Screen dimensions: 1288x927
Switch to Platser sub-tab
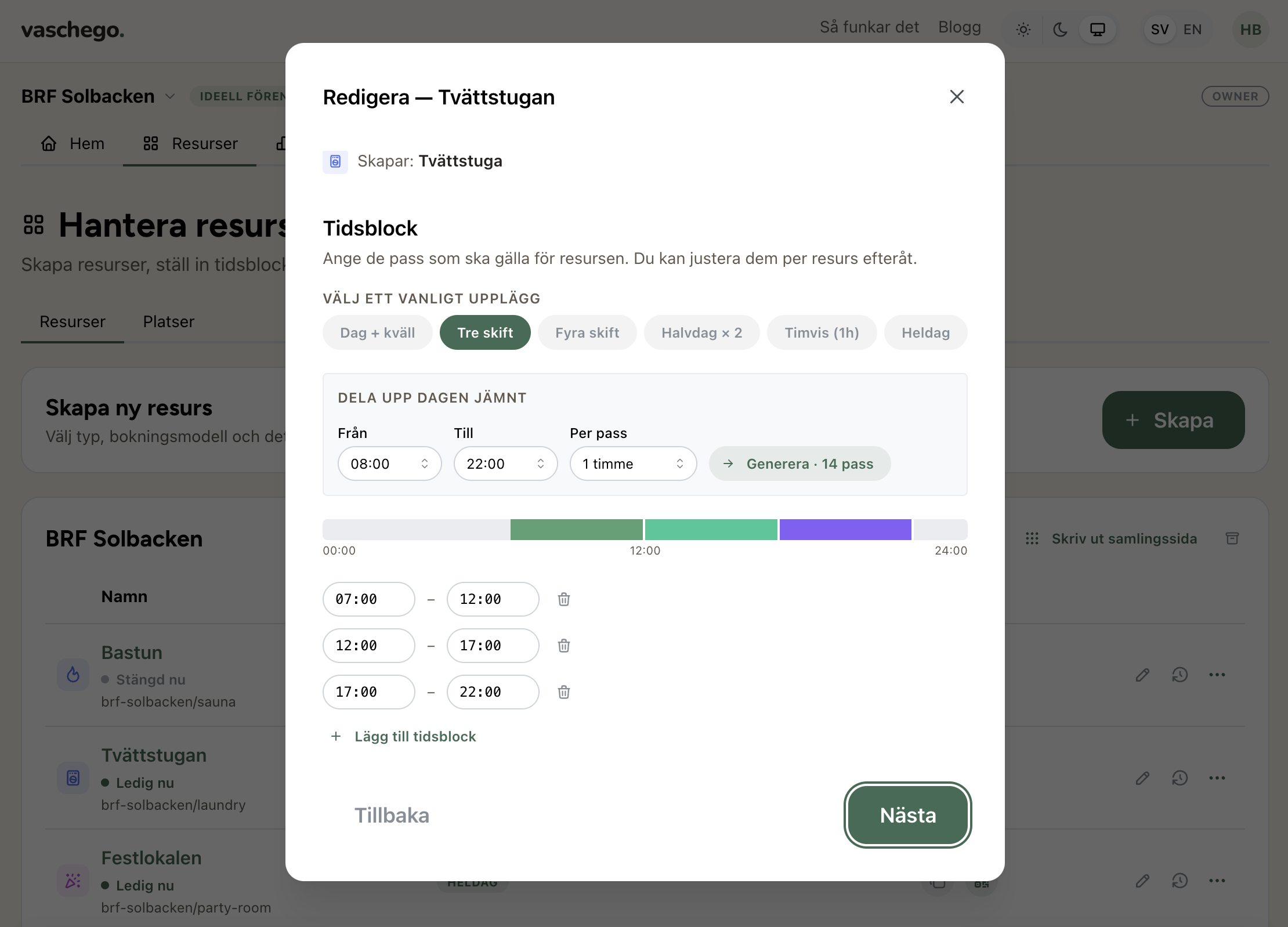point(169,322)
